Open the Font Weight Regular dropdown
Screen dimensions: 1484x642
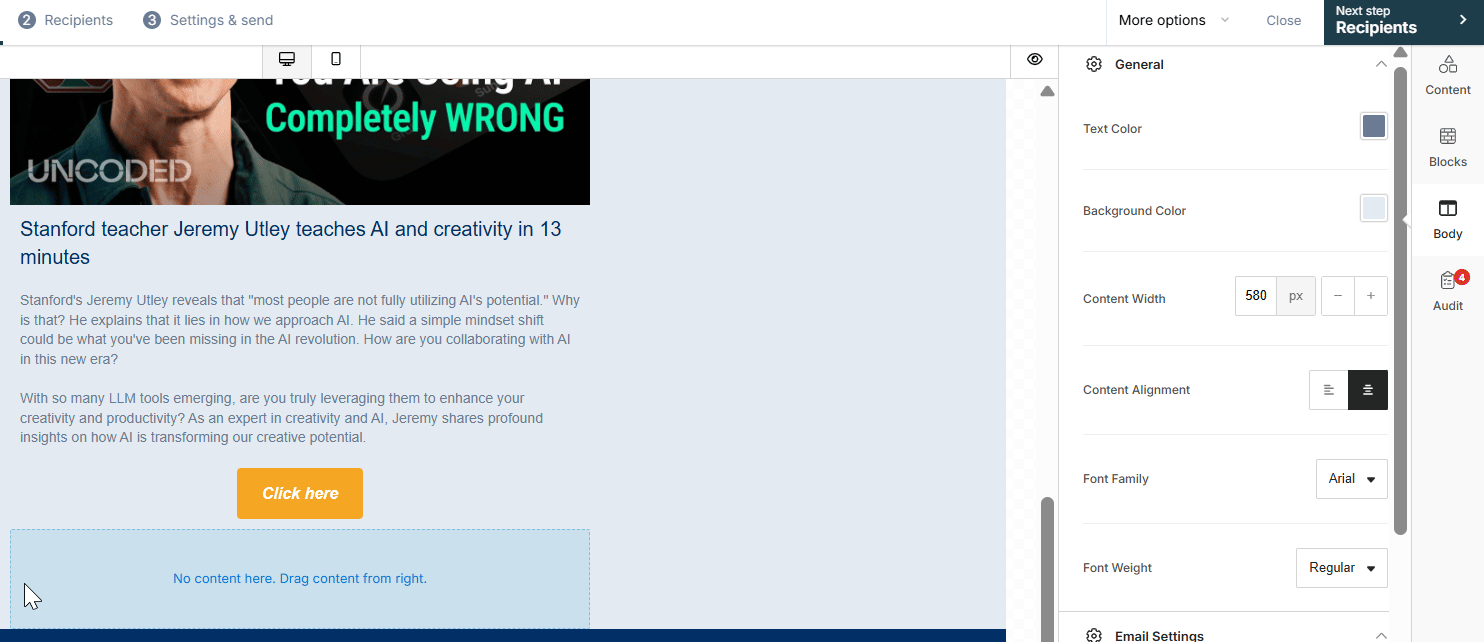1342,568
